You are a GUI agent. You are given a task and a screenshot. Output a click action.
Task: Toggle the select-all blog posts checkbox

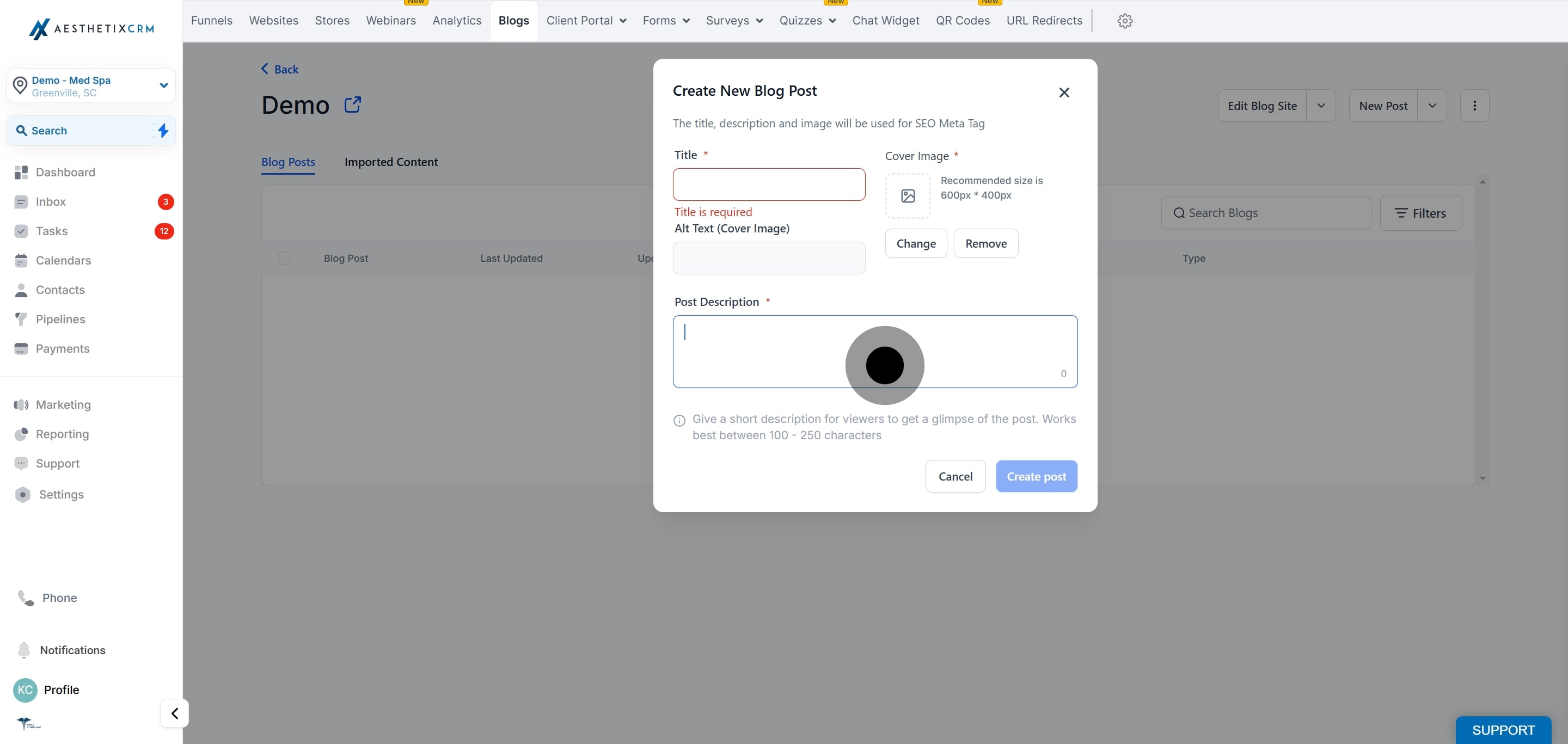pos(284,258)
